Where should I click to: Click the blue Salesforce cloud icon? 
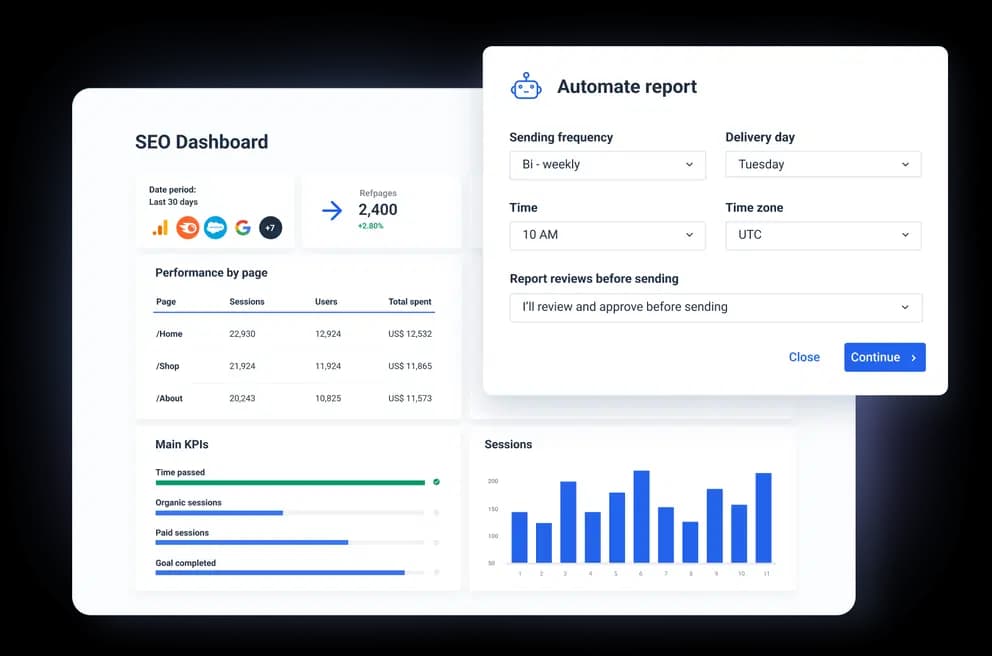coord(215,228)
